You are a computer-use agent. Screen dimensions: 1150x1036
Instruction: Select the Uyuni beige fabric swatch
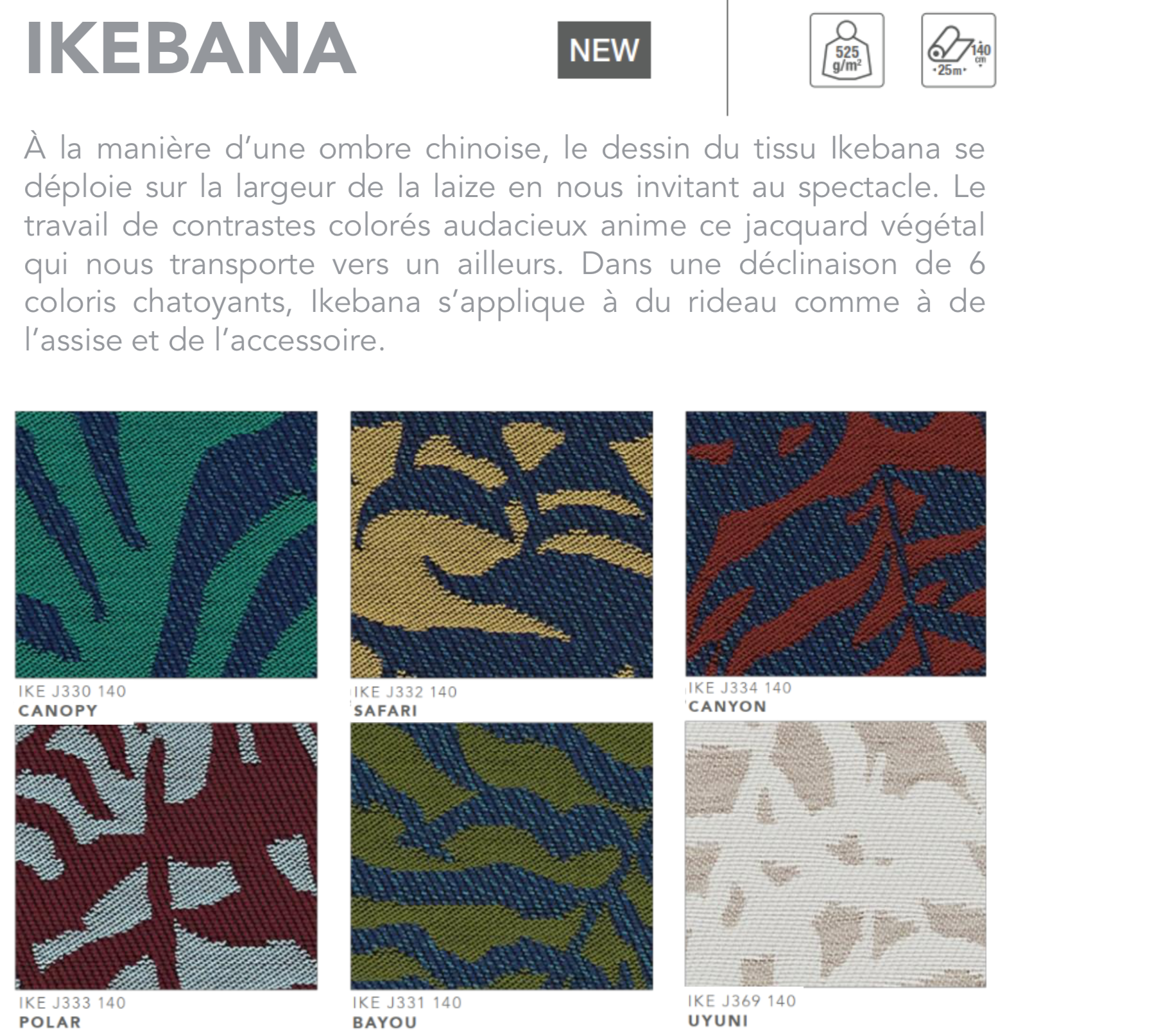coord(836,854)
